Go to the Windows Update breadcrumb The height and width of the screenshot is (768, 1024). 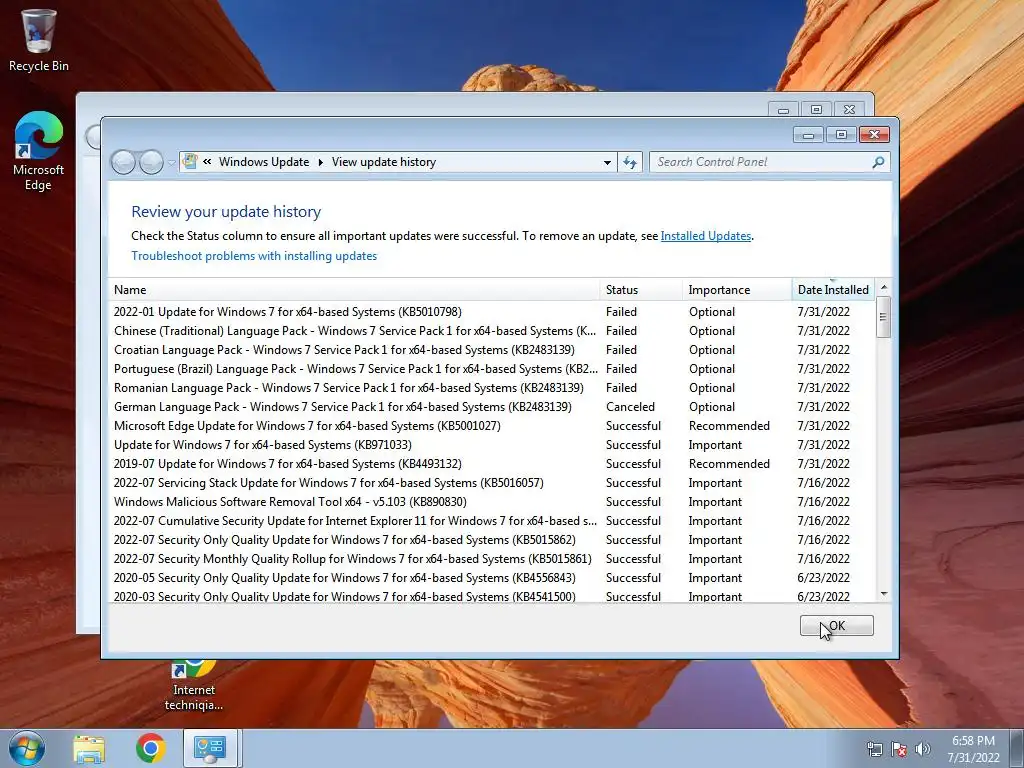pos(264,162)
